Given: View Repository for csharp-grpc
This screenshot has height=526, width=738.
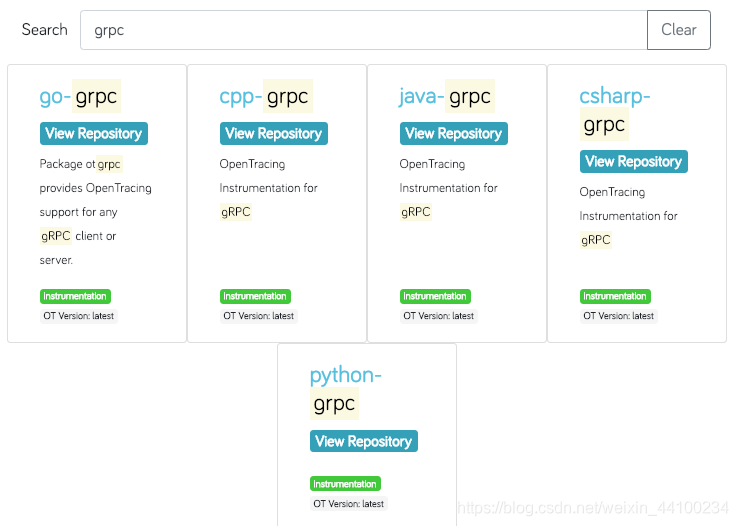Looking at the screenshot, I should 634,161.
